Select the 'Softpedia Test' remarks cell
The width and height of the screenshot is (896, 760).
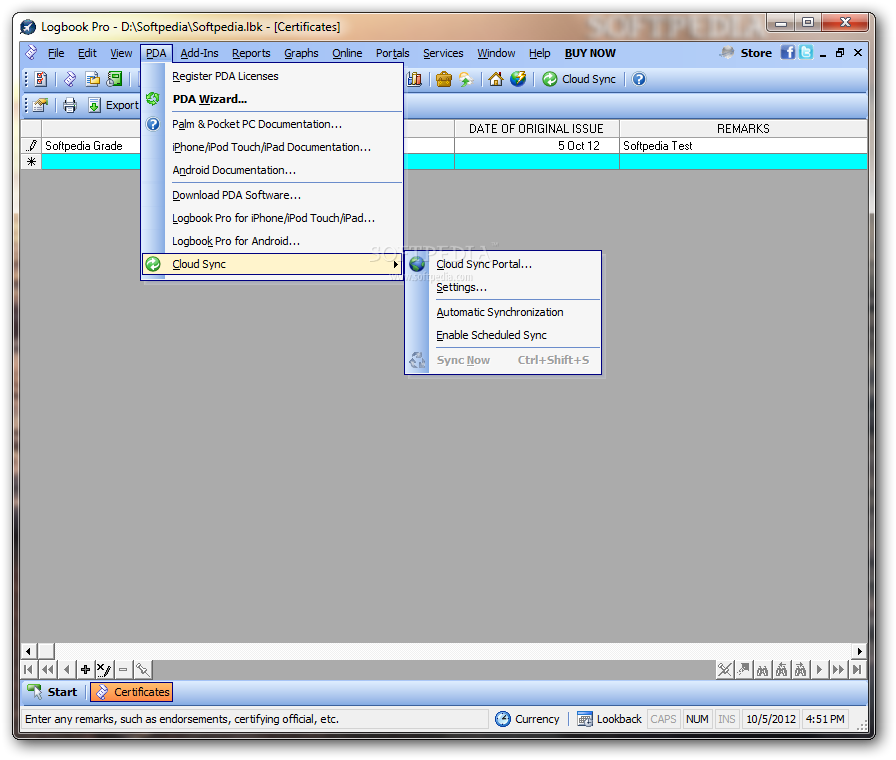tap(743, 146)
